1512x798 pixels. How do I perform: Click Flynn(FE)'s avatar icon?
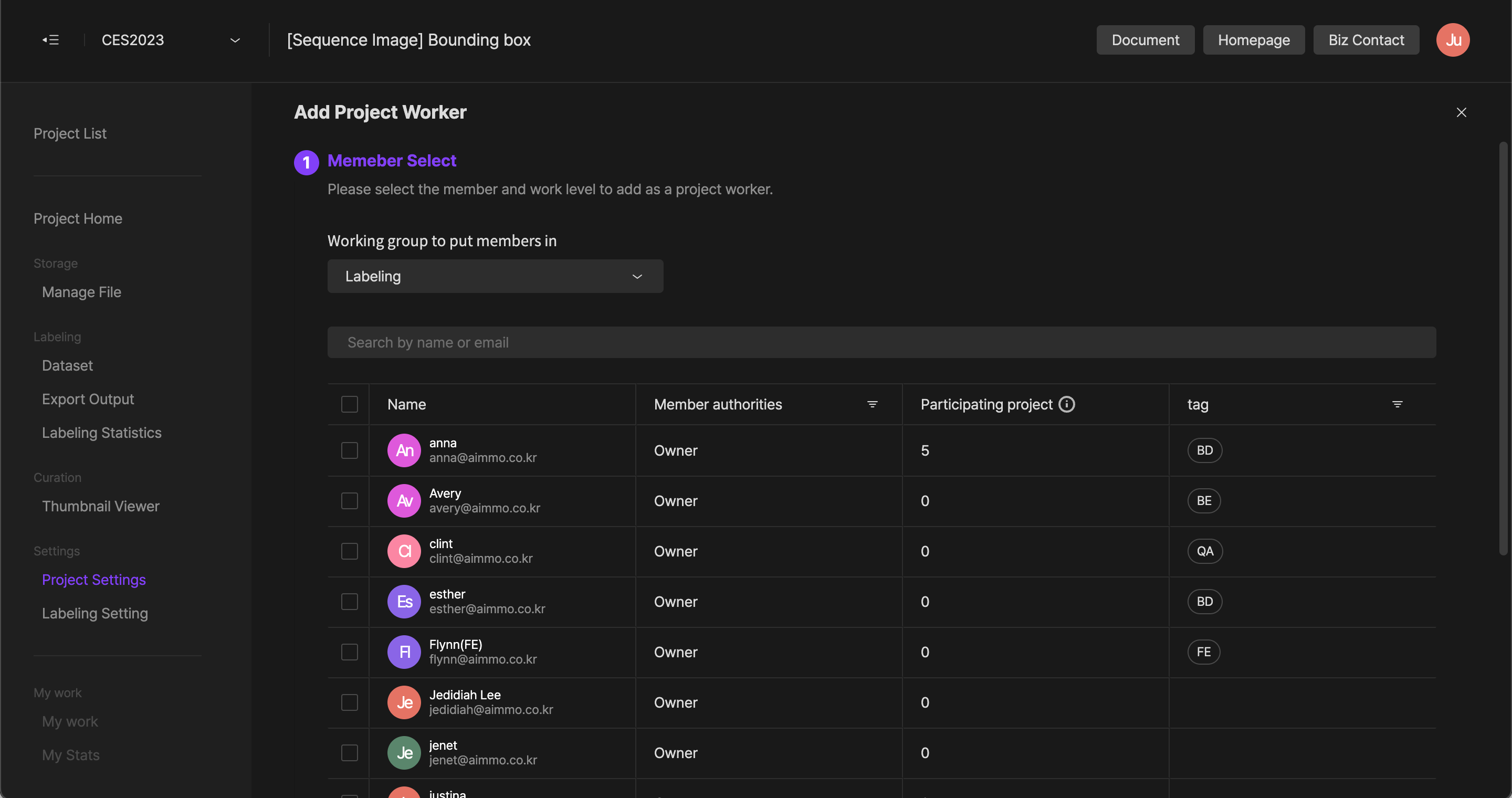[404, 652]
